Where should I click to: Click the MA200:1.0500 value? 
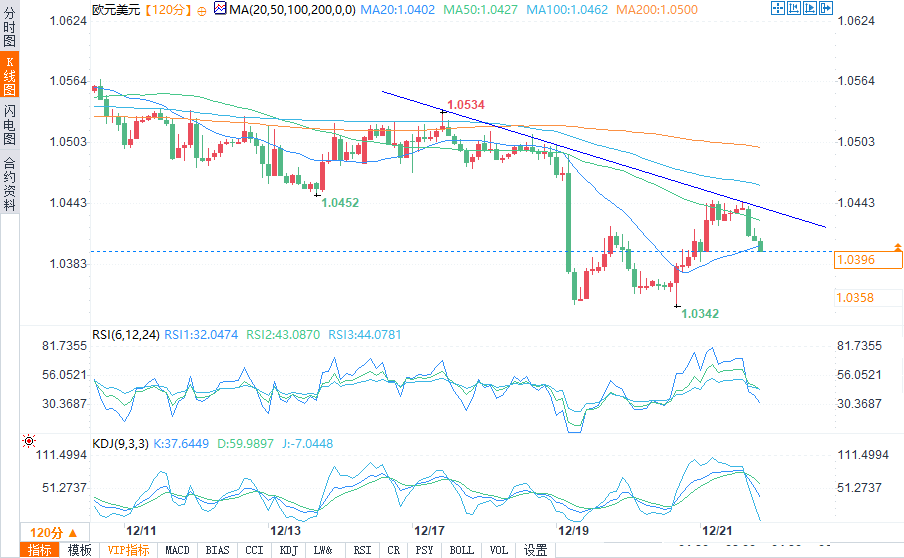pyautogui.click(x=657, y=10)
